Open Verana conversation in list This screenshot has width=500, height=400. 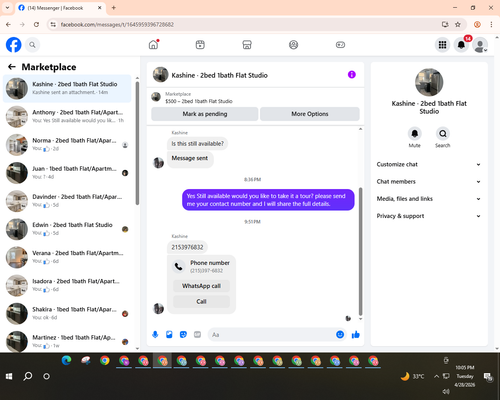pyautogui.click(x=67, y=257)
